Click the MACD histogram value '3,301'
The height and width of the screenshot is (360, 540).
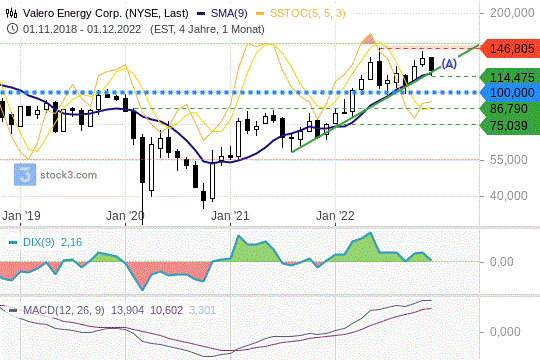coord(202,310)
